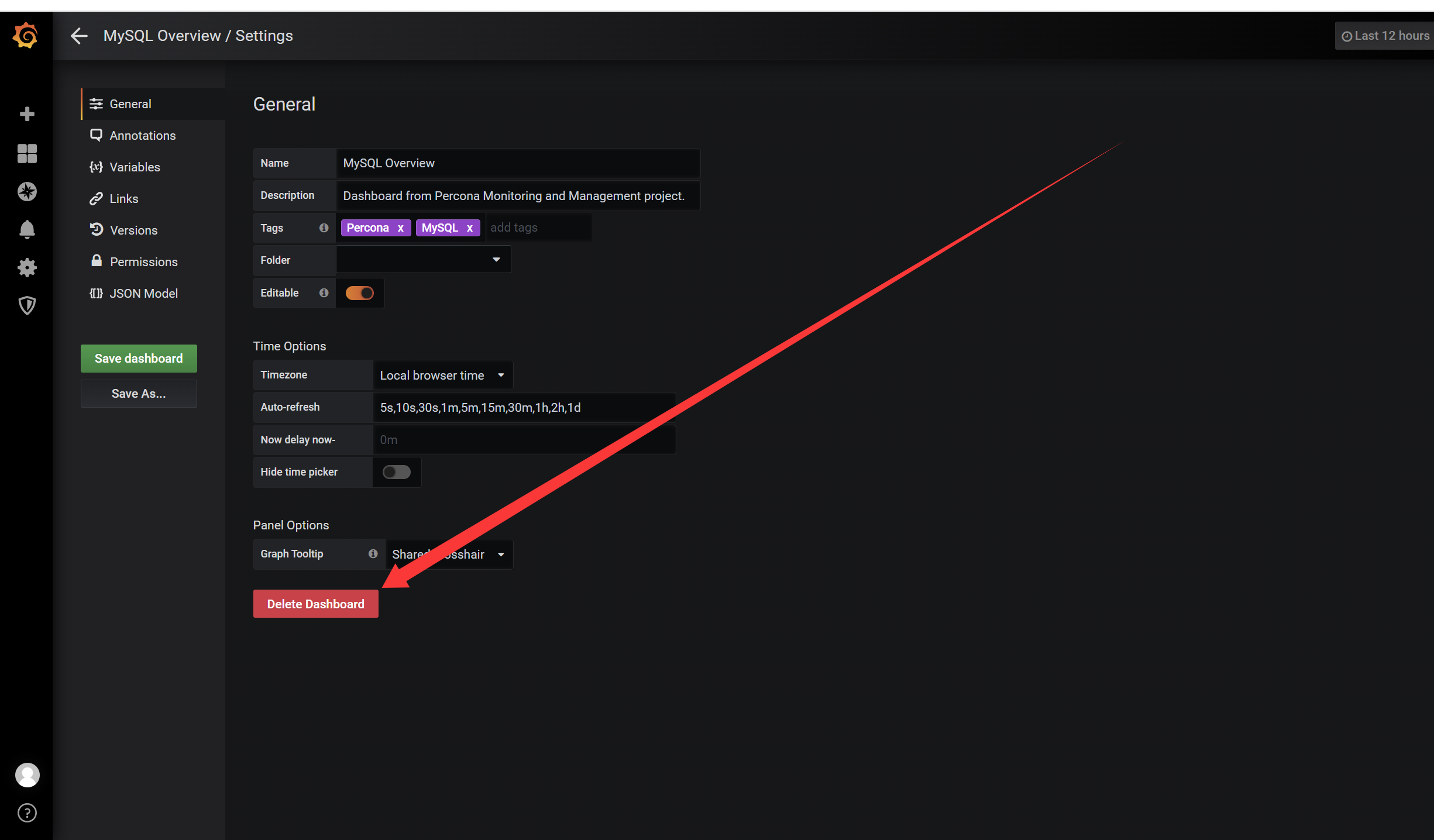Image resolution: width=1434 pixels, height=840 pixels.
Task: Click the info icon beside Graph Tooltip
Action: (373, 553)
